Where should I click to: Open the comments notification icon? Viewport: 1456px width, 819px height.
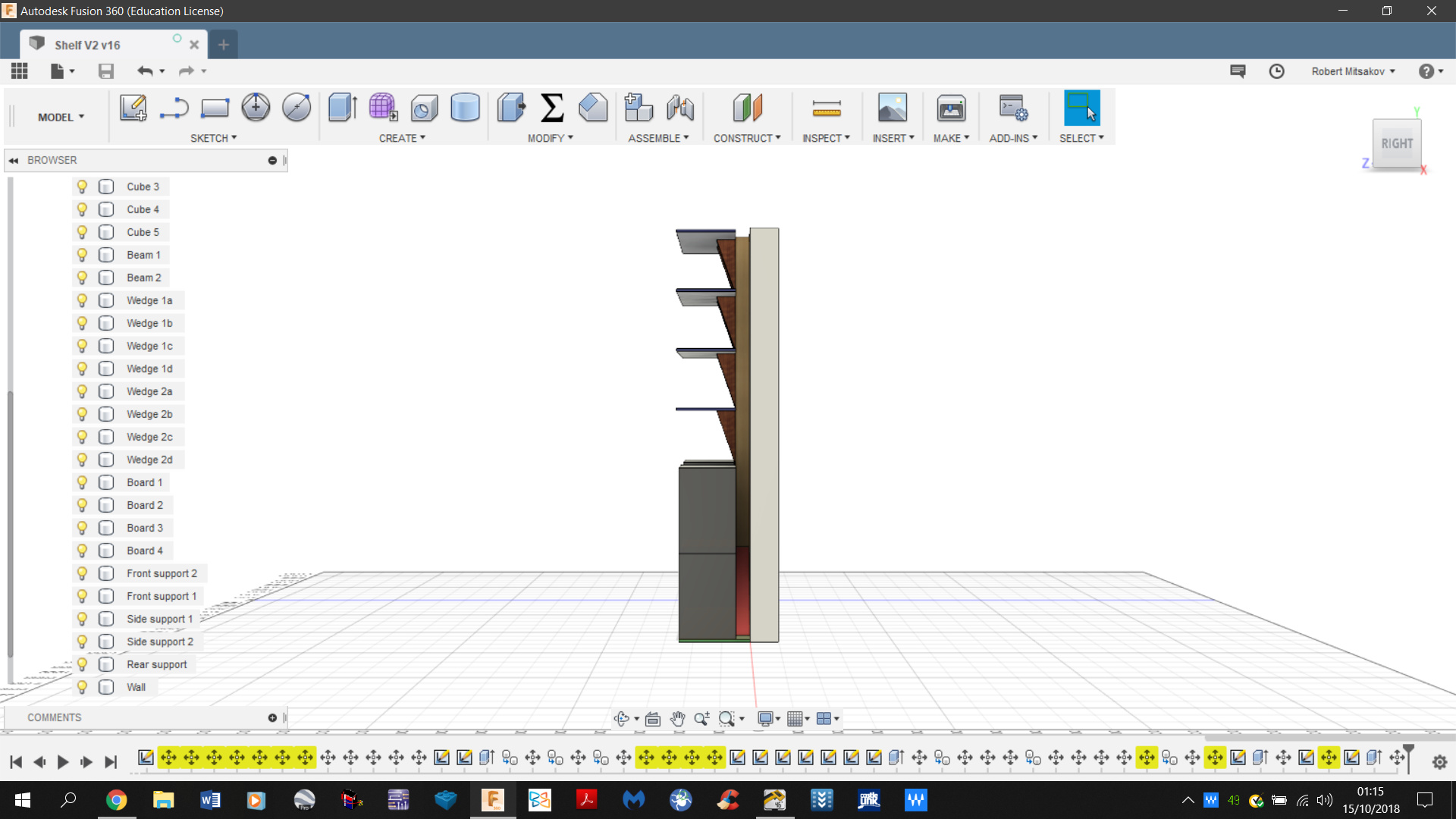point(1238,71)
